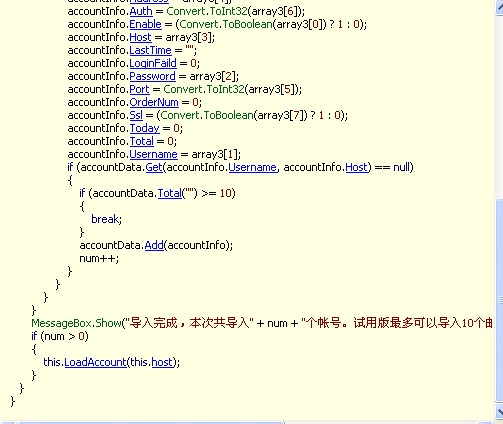Viewport: 503px width, 424px height.
Task: Open the Enable property link
Action: pos(145,24)
